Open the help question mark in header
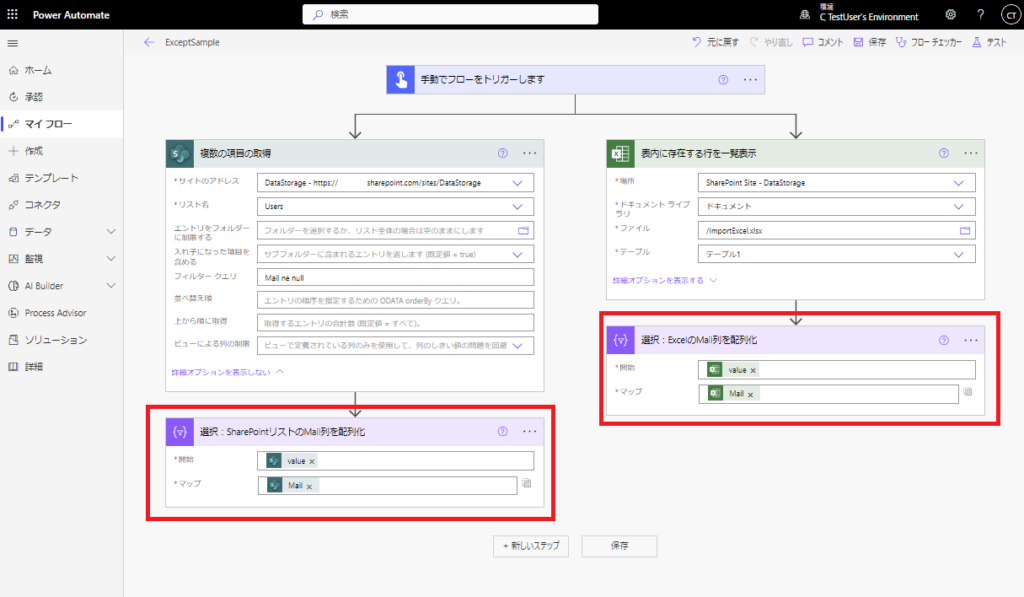 click(x=980, y=14)
